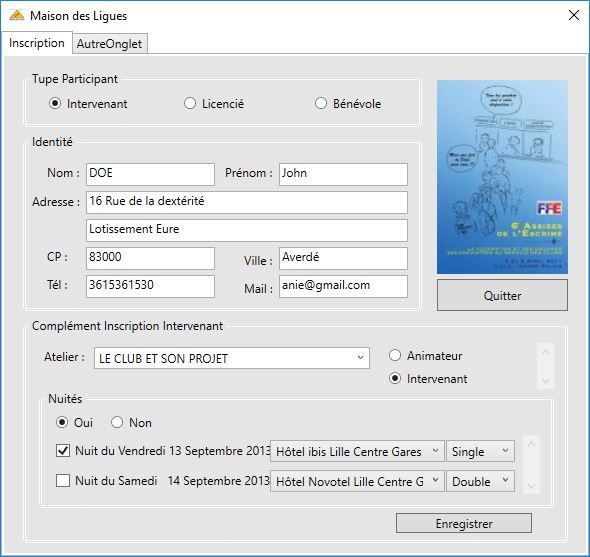Click the Quitter button

[502, 295]
